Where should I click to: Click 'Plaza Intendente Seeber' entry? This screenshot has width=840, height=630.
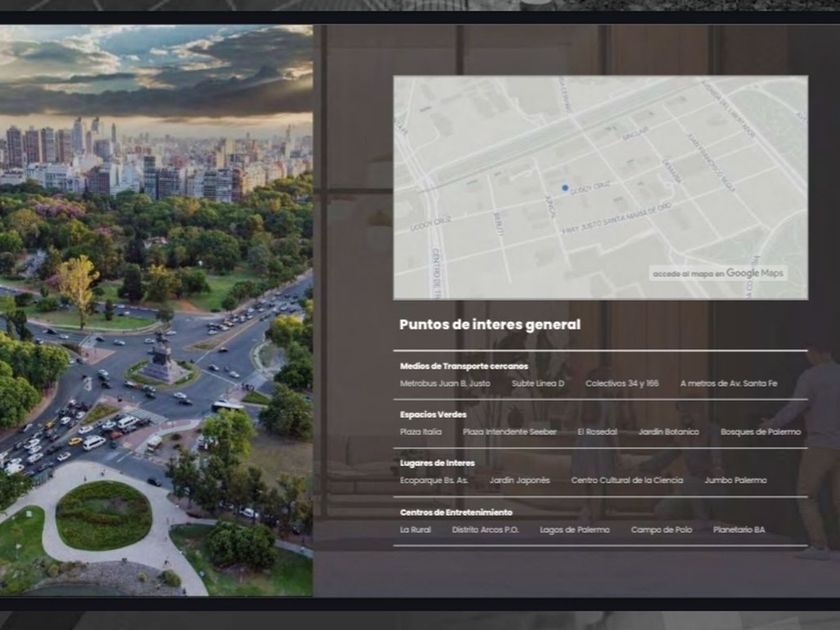(x=509, y=432)
